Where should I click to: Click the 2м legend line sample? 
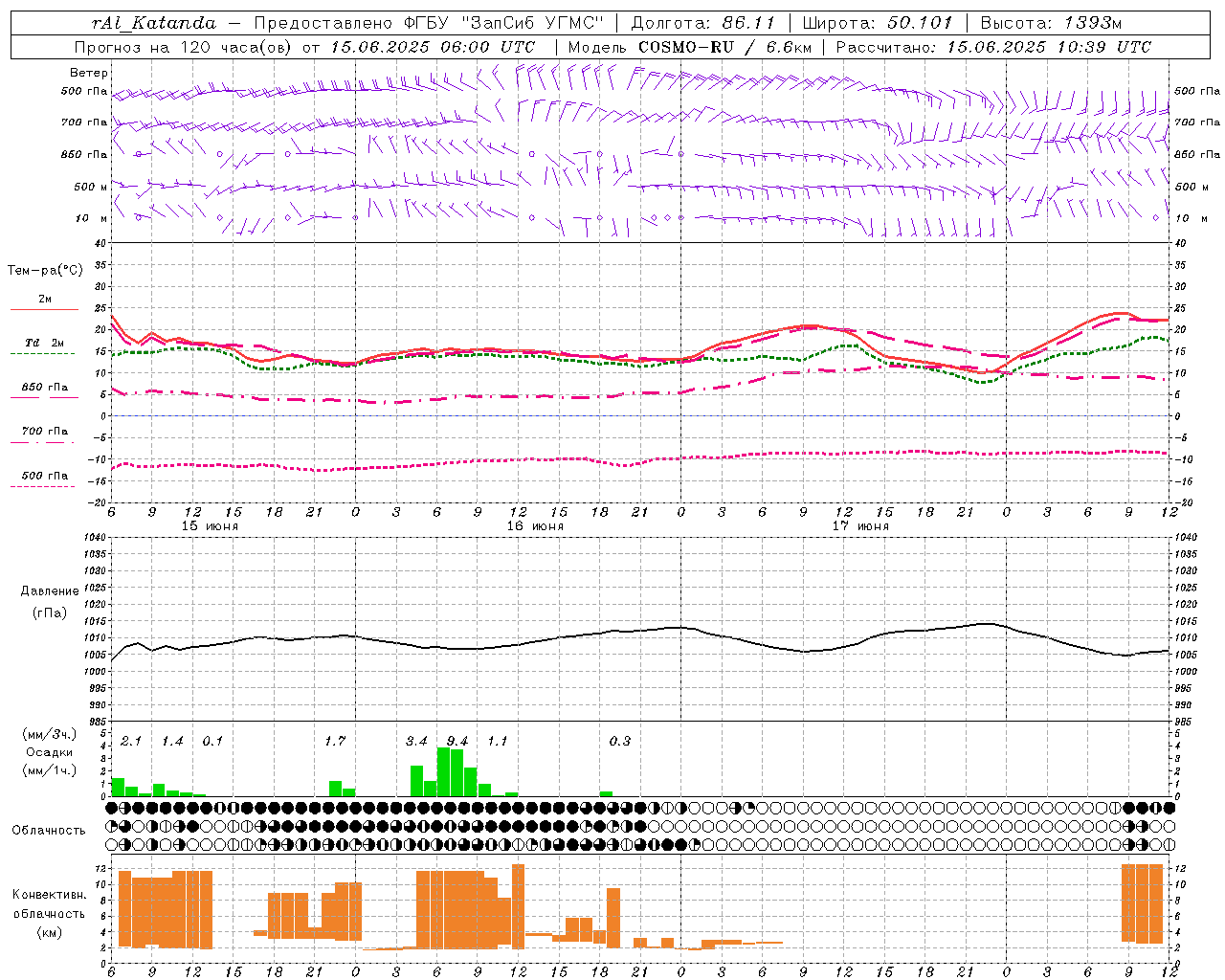45,309
